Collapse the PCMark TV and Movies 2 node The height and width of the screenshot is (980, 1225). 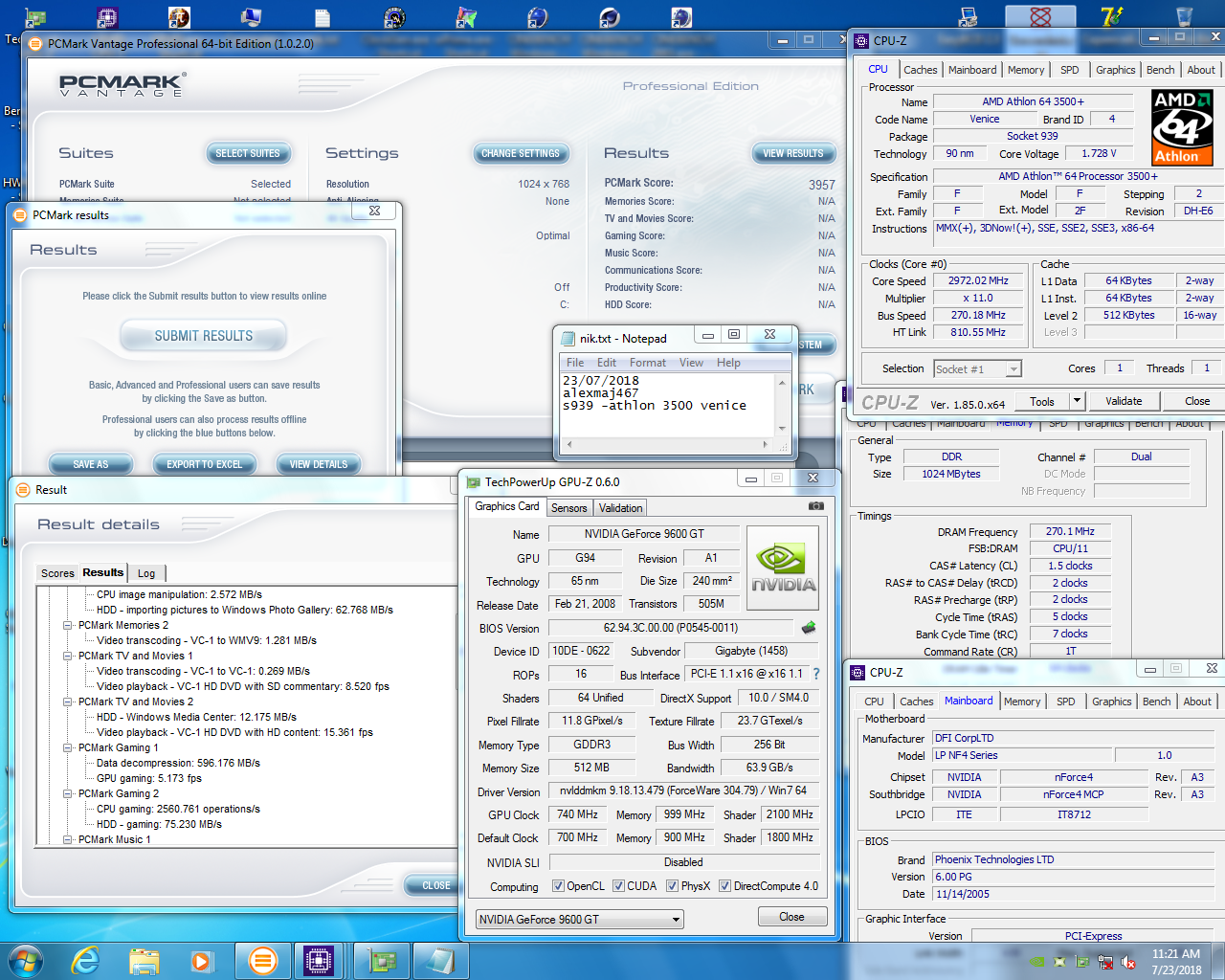click(x=68, y=702)
